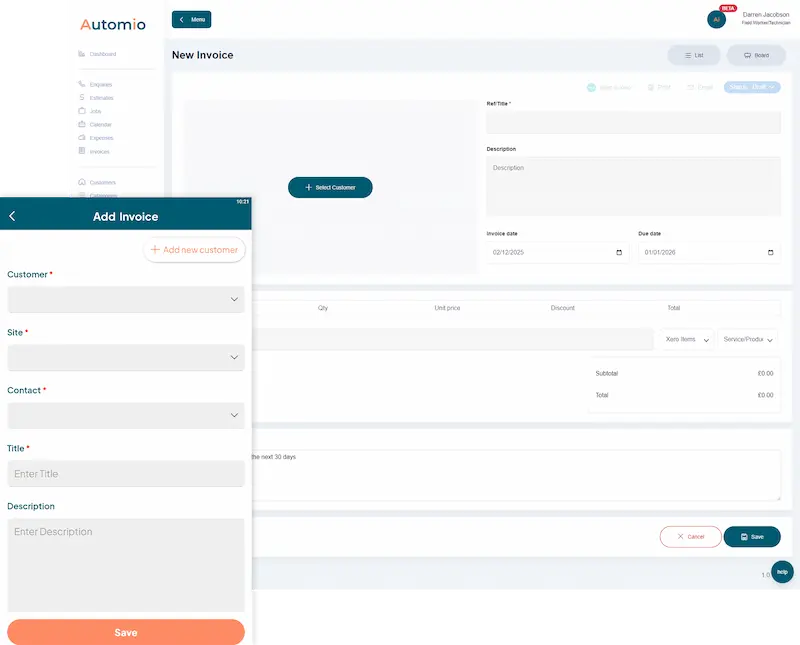Viewport: 800px width, 645px height.
Task: Open the Calendar icon in sidebar
Action: tap(82, 124)
